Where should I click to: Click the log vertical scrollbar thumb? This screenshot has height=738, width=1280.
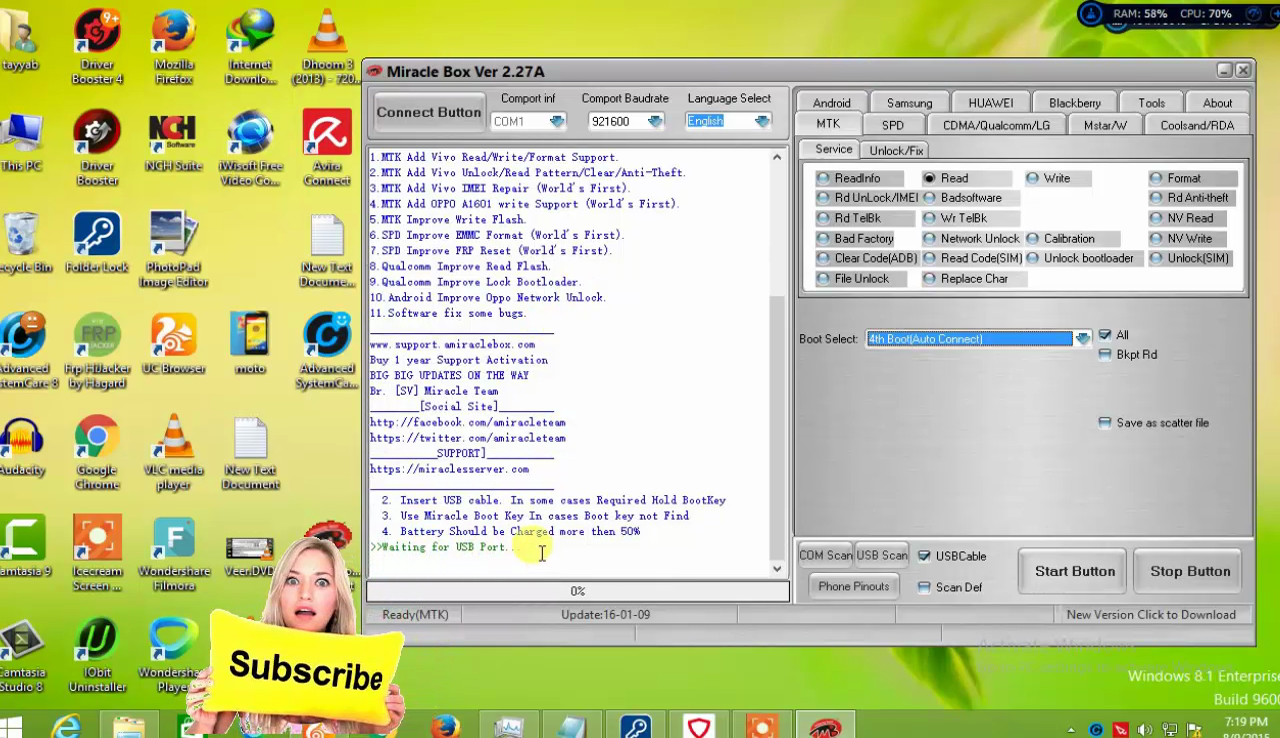click(778, 427)
